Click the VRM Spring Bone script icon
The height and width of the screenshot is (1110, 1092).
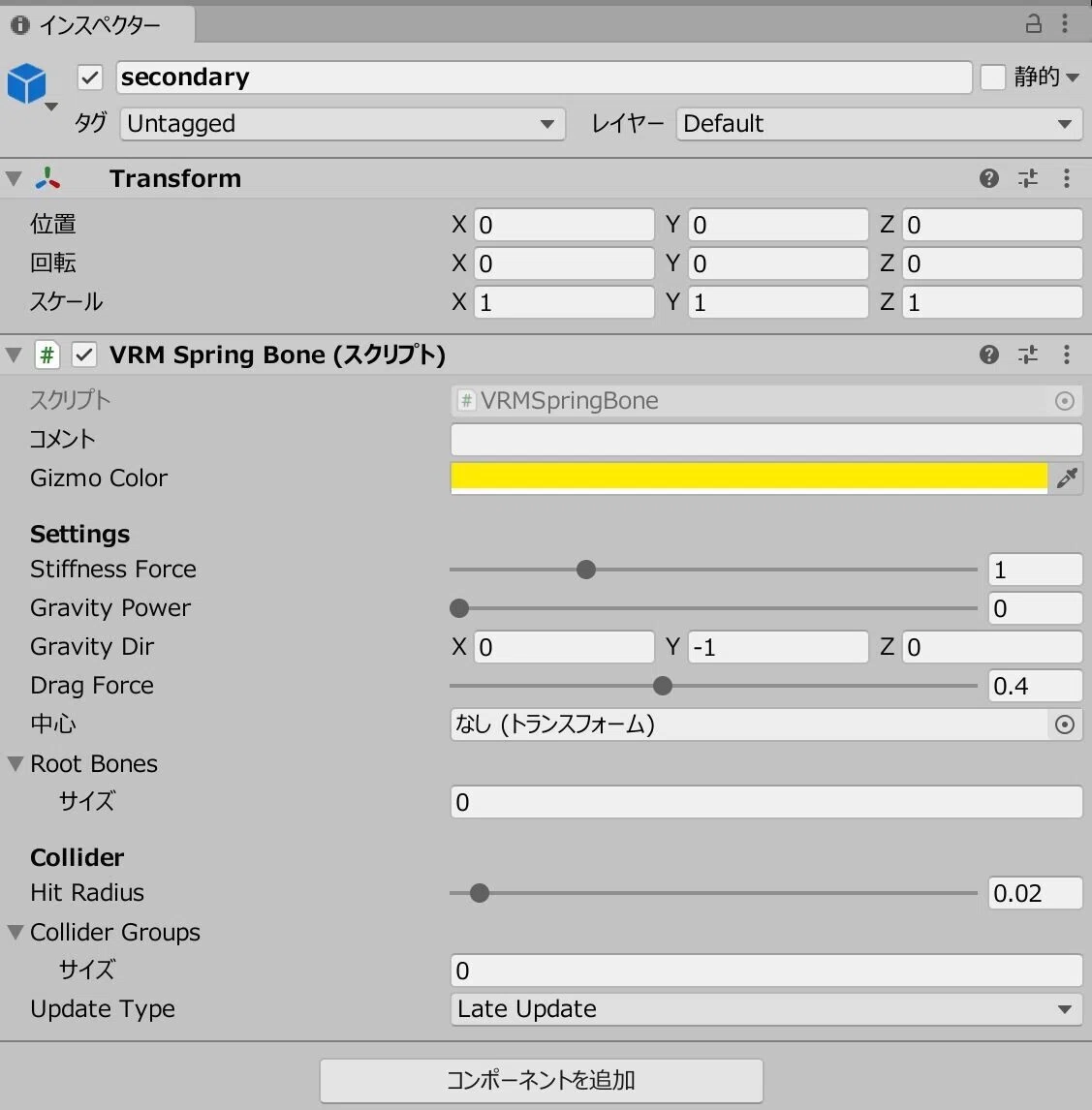pos(47,355)
